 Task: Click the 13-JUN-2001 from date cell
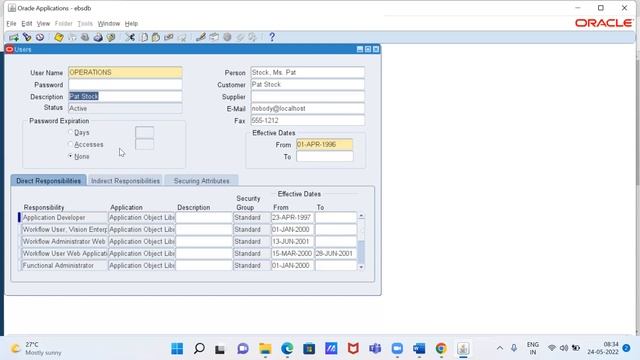pos(292,242)
